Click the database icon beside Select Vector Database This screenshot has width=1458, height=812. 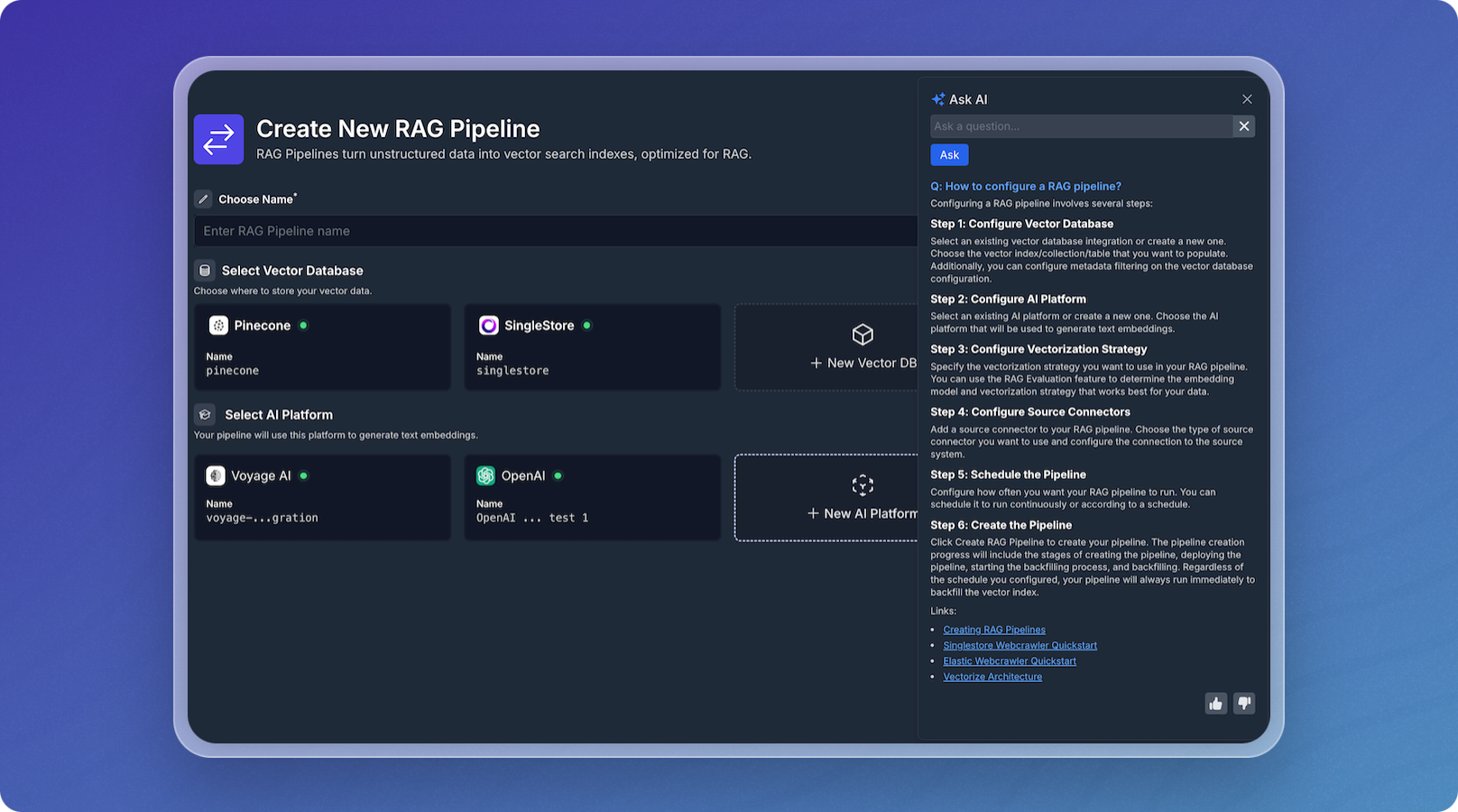(205, 271)
